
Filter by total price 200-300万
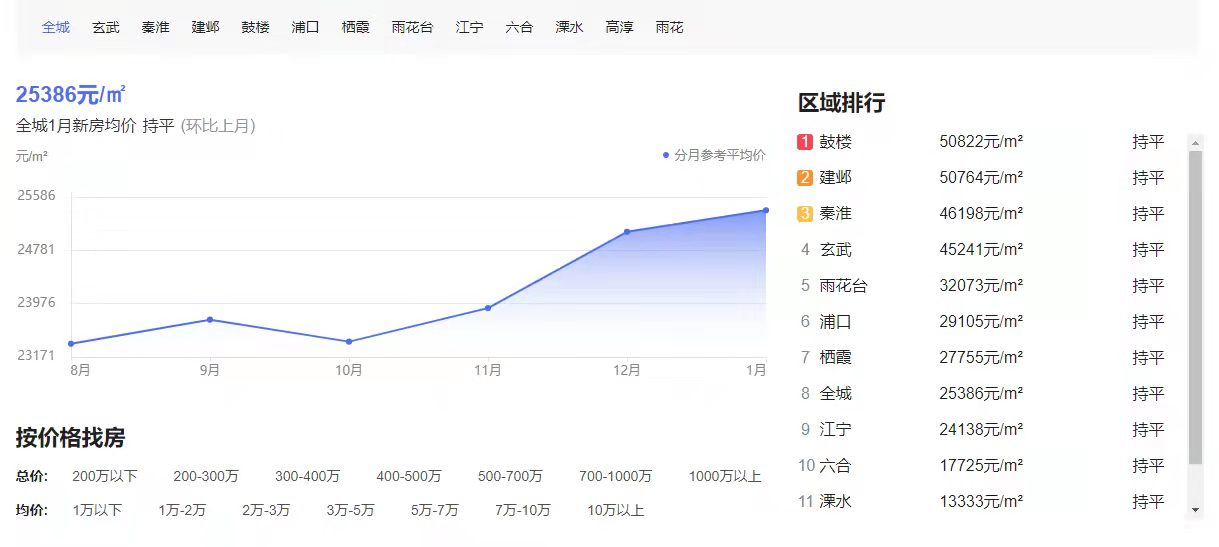coord(206,477)
